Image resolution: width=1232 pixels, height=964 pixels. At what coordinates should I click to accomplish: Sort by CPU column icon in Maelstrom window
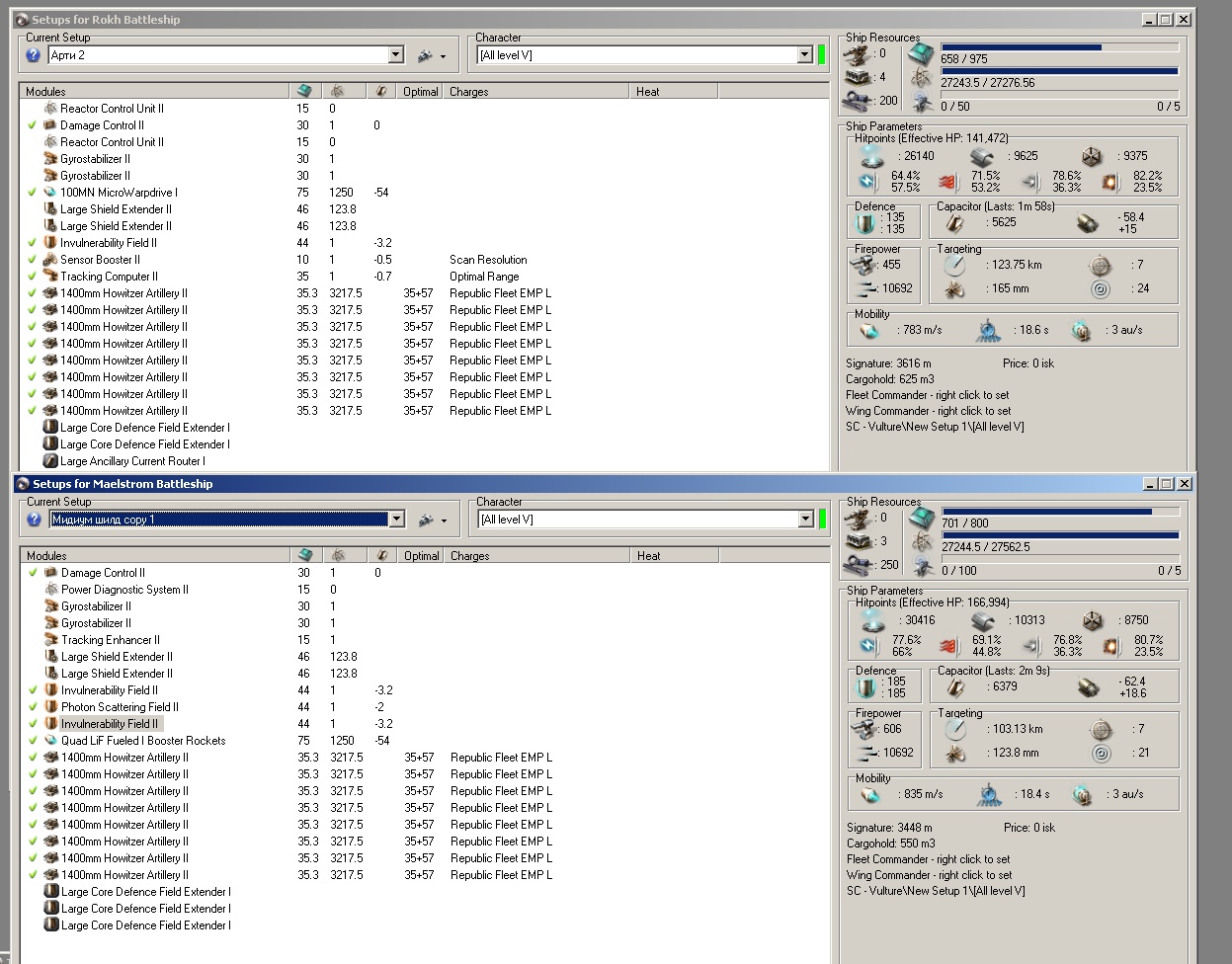305,555
